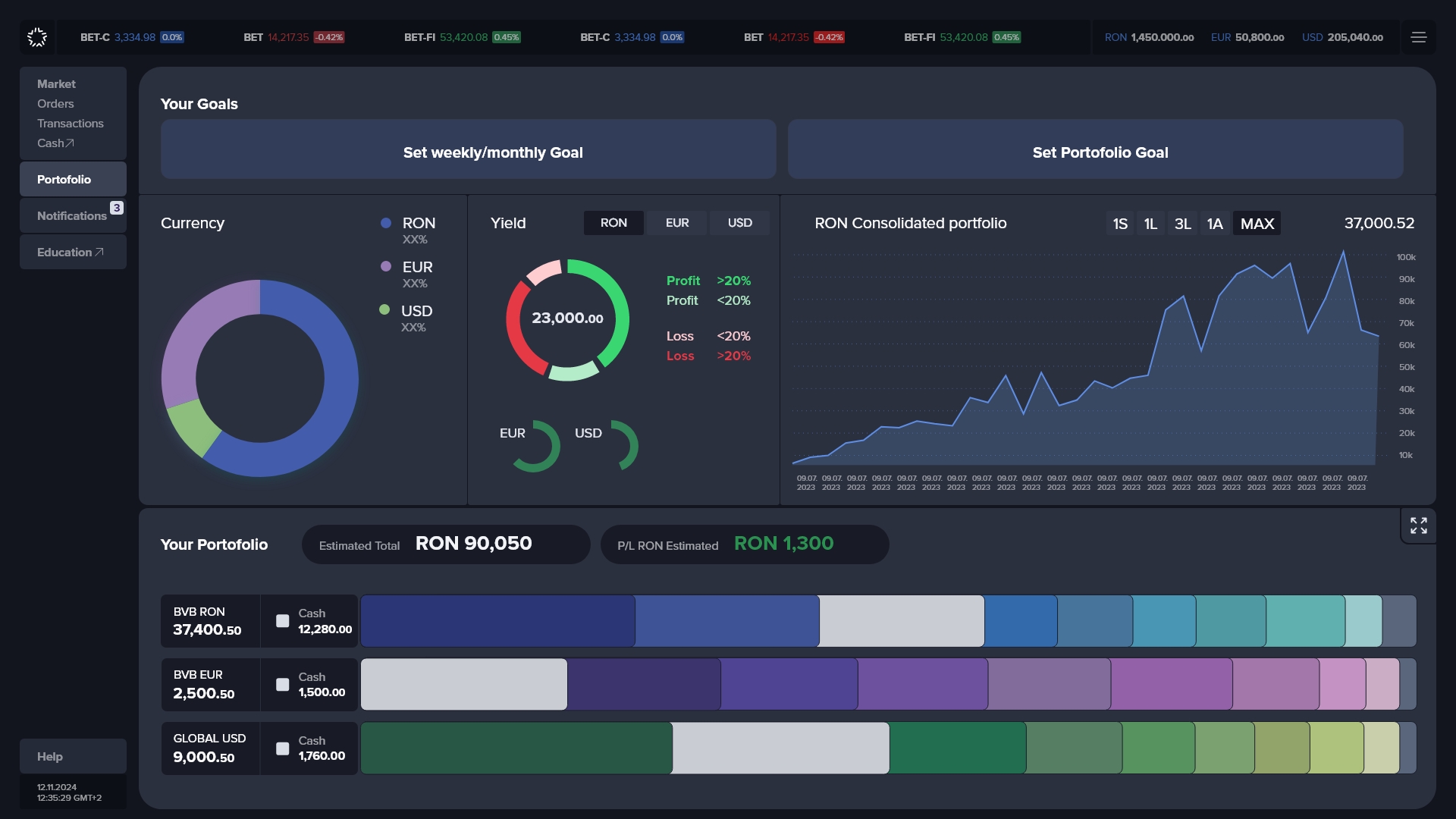
Task: Switch Yield view to the EUR tab
Action: tap(677, 223)
